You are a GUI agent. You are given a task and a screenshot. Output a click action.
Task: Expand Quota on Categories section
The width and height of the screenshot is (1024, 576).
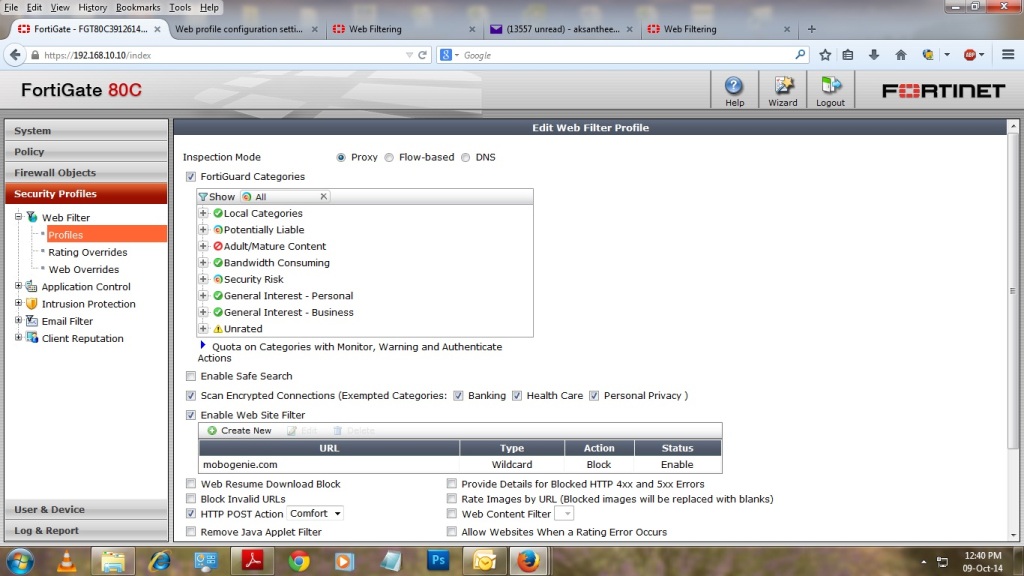pos(202,345)
